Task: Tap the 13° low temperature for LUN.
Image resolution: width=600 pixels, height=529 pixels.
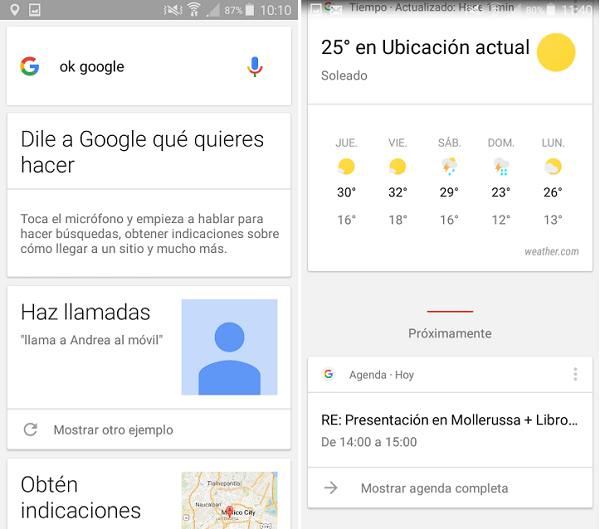Action: click(x=553, y=220)
